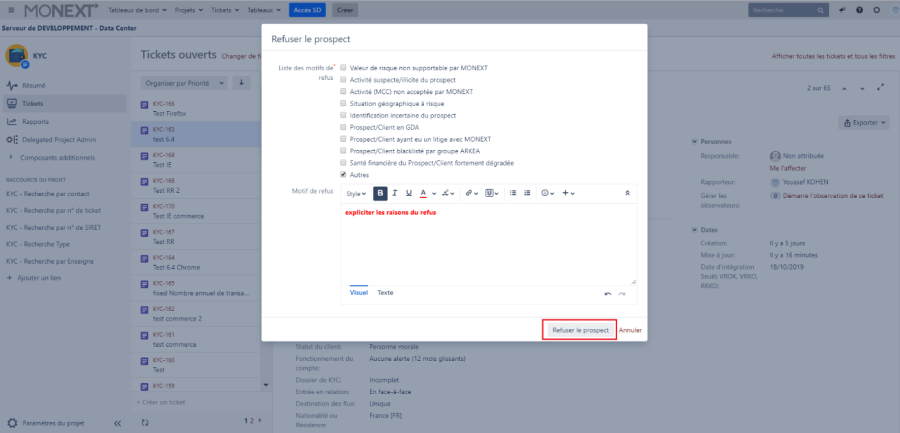Click the undo arrow in the editor
Screen dimensions: 900x433
click(608, 294)
